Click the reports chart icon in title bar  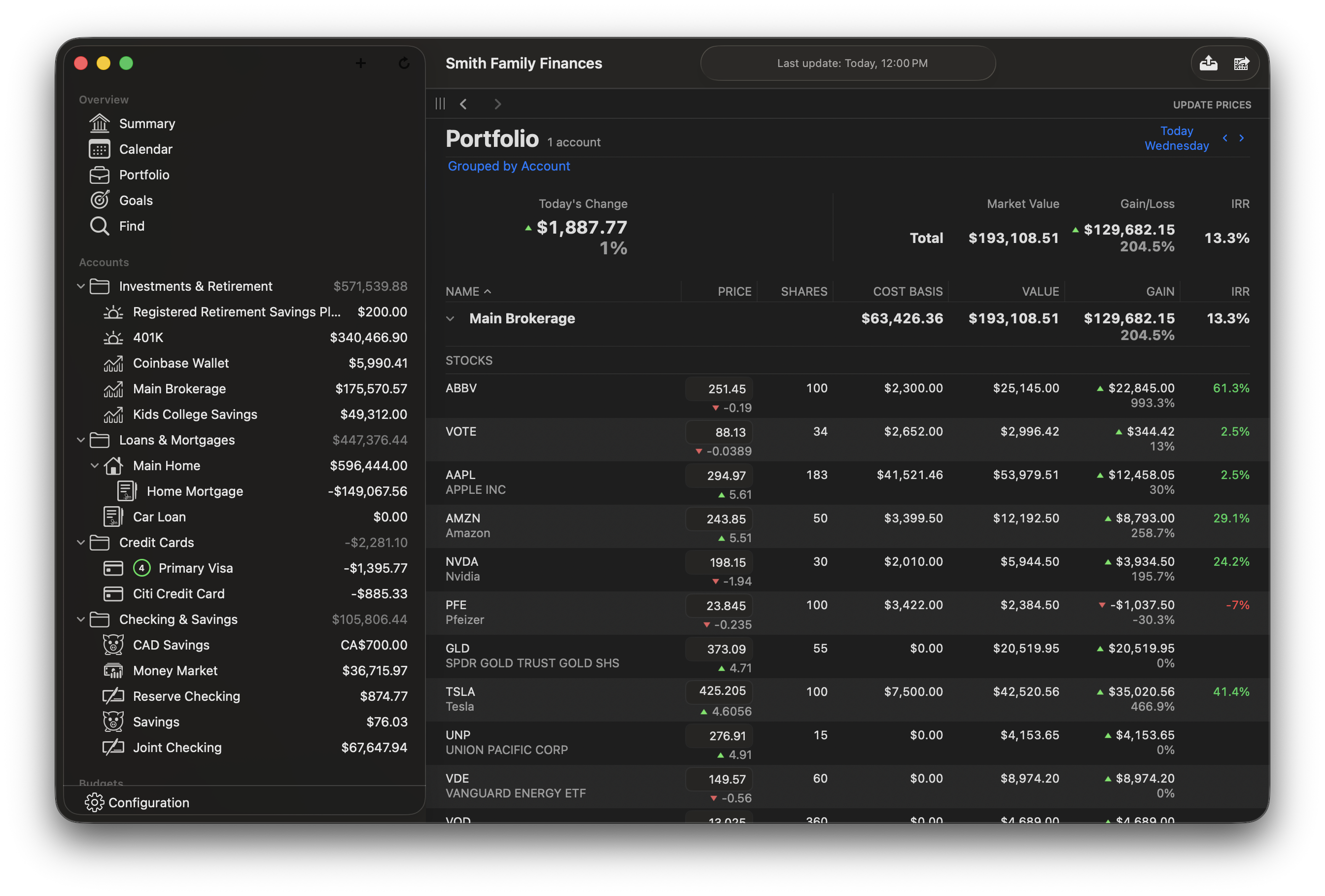[x=1241, y=63]
